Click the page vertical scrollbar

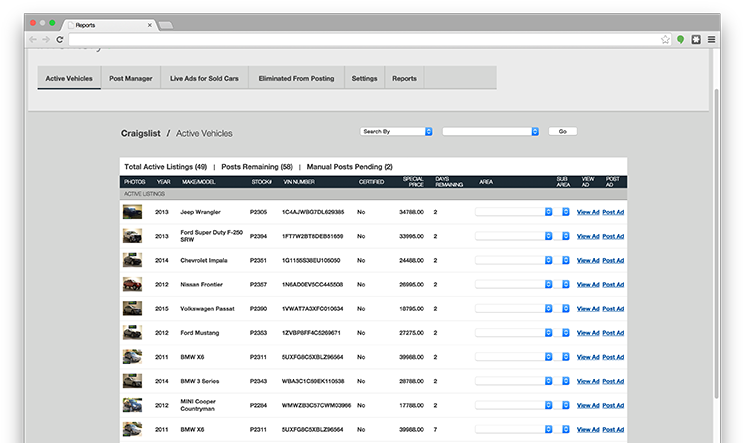tap(716, 244)
